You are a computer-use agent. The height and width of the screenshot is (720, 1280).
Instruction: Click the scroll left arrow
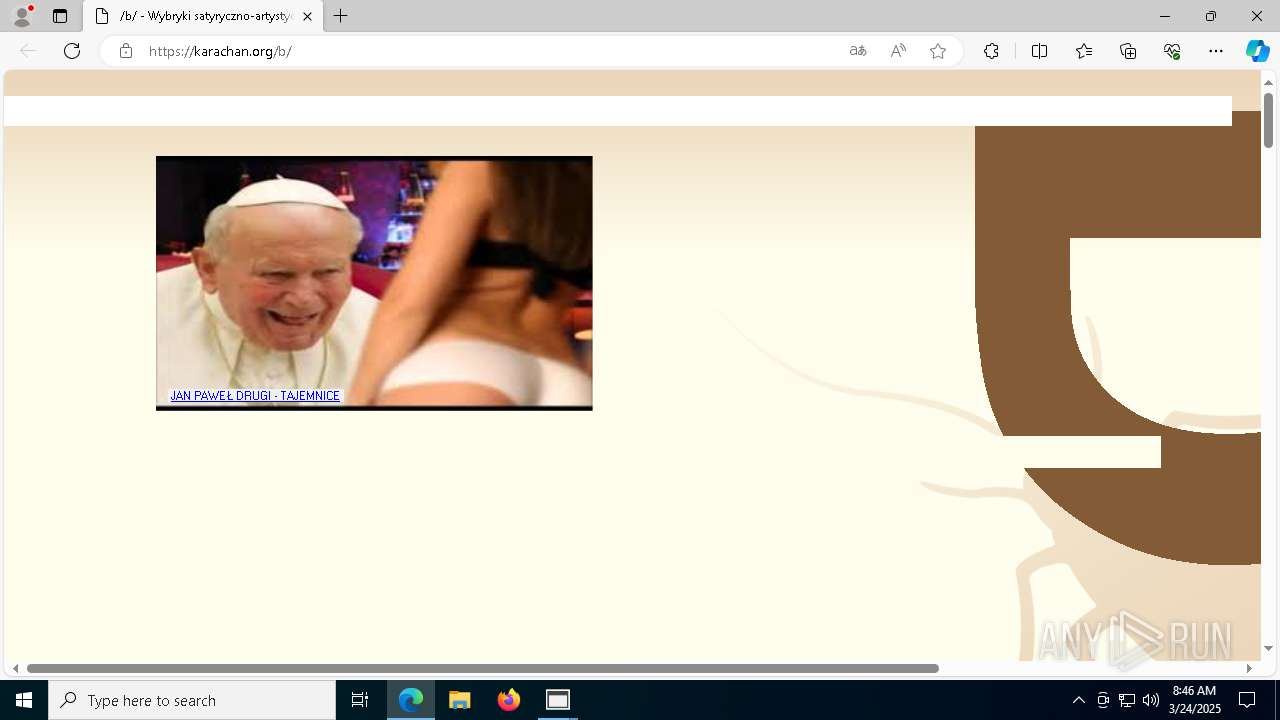coord(15,668)
